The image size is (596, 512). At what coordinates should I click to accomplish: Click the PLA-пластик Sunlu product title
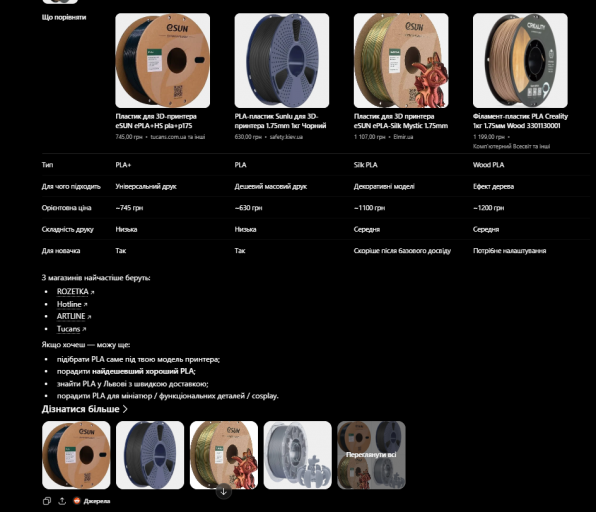280,121
